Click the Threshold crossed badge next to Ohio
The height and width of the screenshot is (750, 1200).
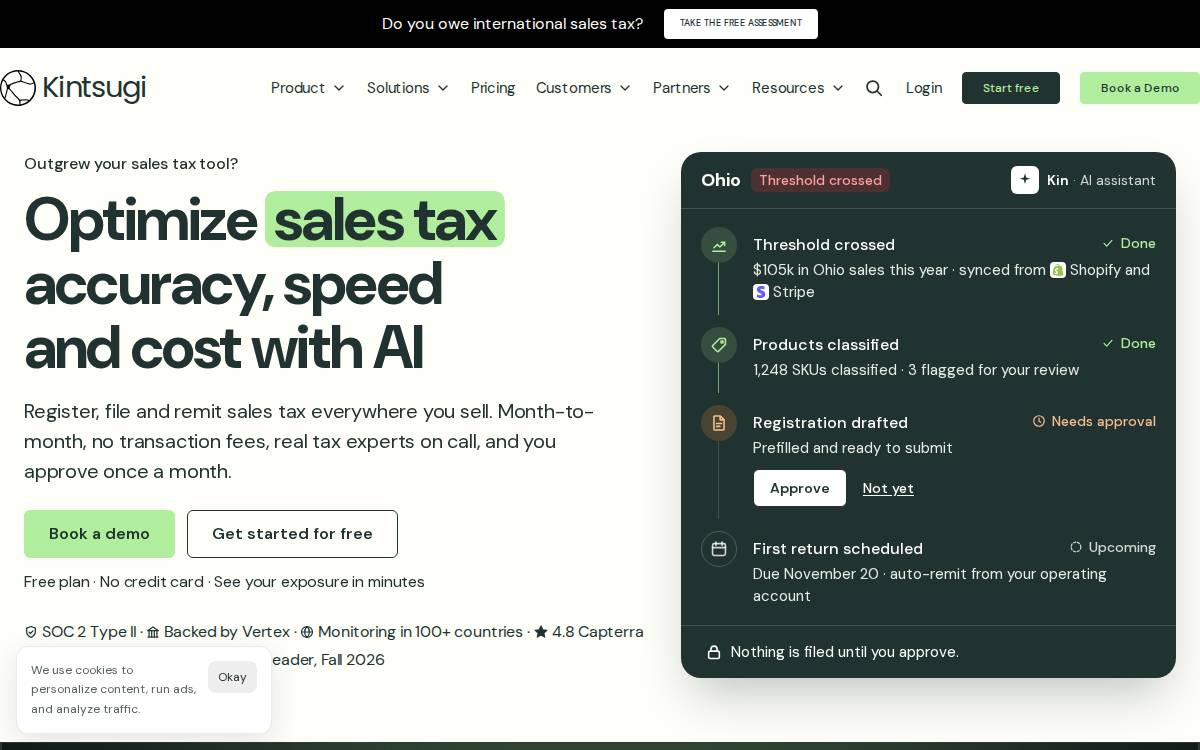(820, 180)
